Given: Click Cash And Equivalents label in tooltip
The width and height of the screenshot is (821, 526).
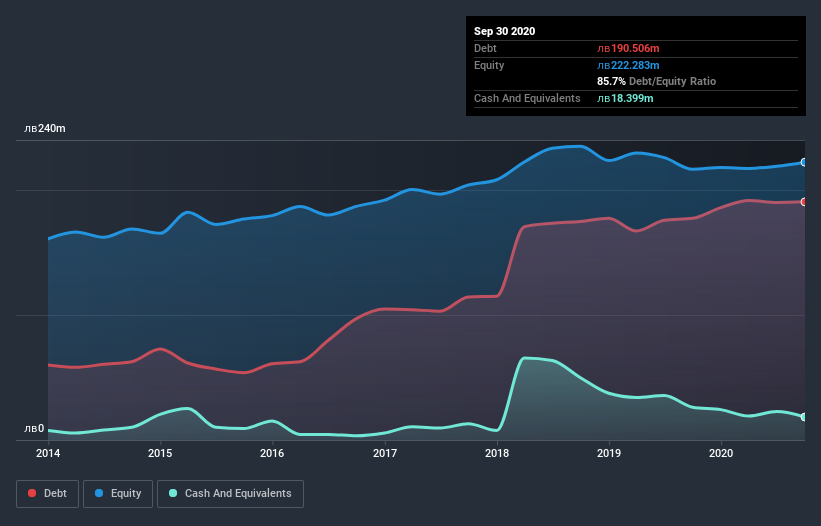Looking at the screenshot, I should (527, 98).
